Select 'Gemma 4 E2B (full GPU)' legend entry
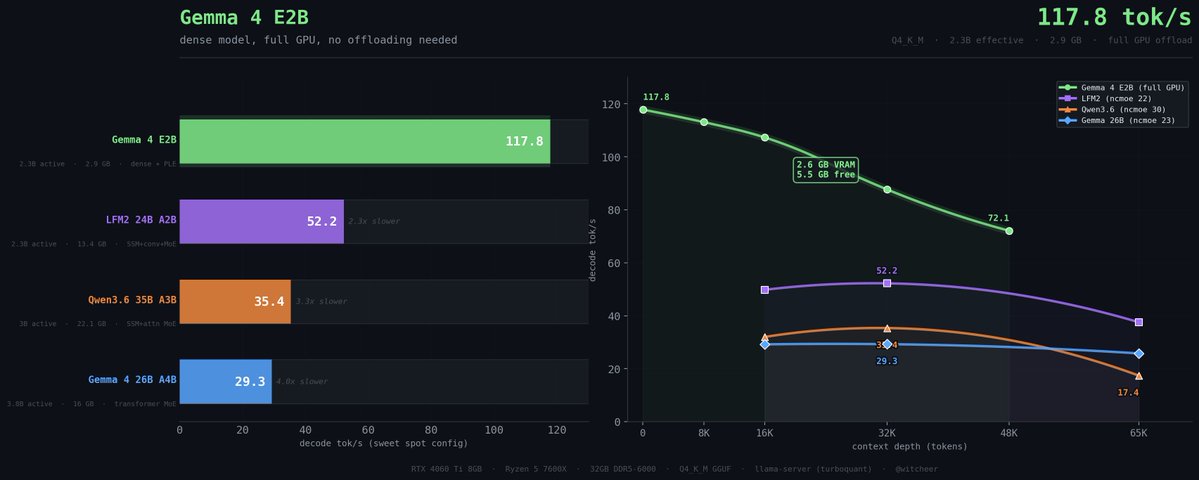The image size is (1199, 480). 1121,88
